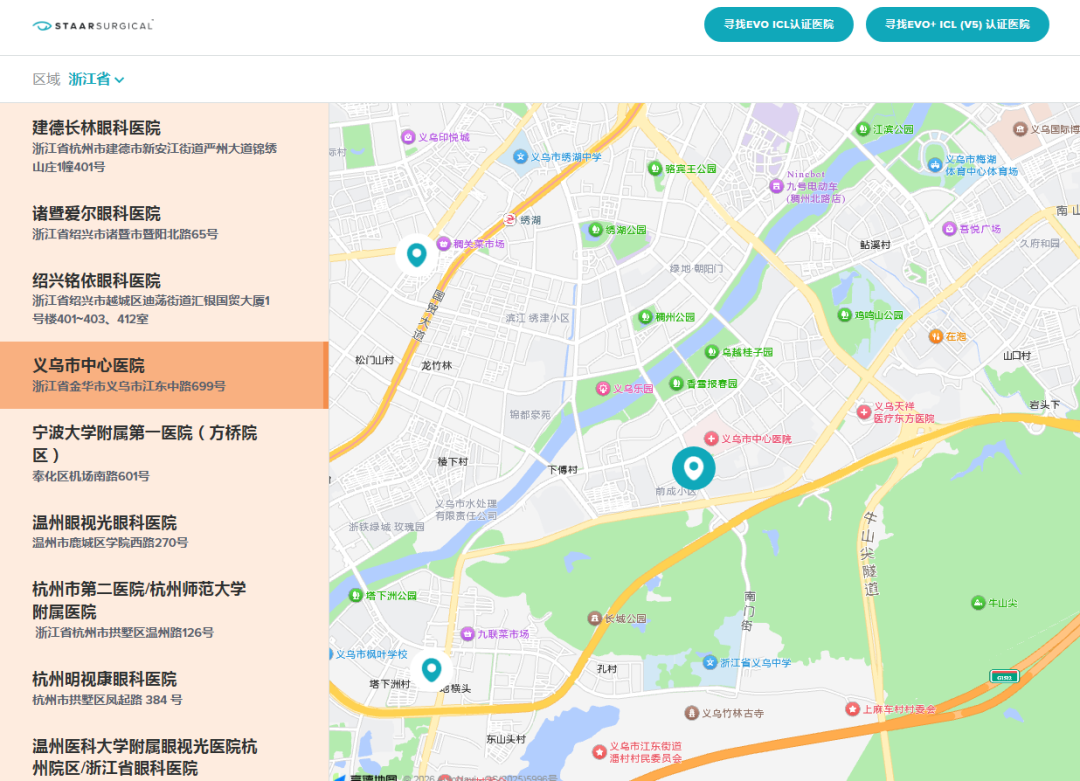Viewport: 1080px width, 781px height.
Task: Select 杭州市第二医院/杭州师范大学附属医院 entry
Action: 164,610
